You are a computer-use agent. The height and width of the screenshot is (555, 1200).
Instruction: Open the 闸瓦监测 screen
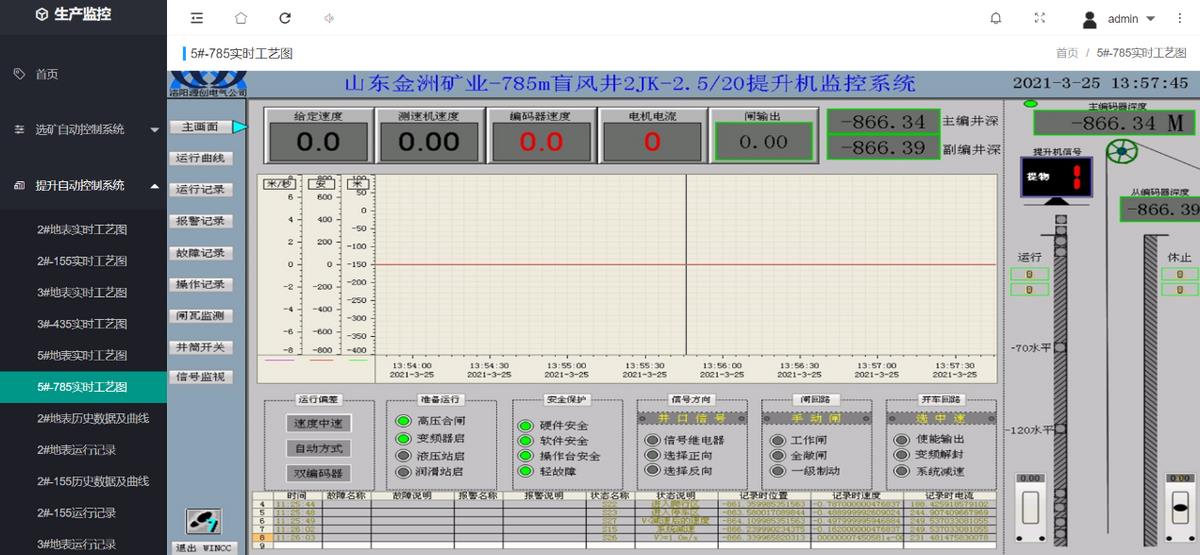201,316
